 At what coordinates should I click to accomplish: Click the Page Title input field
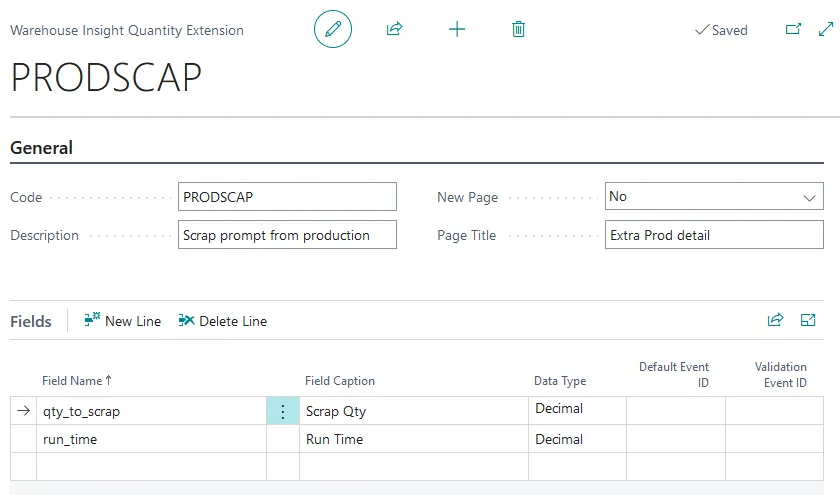(714, 235)
